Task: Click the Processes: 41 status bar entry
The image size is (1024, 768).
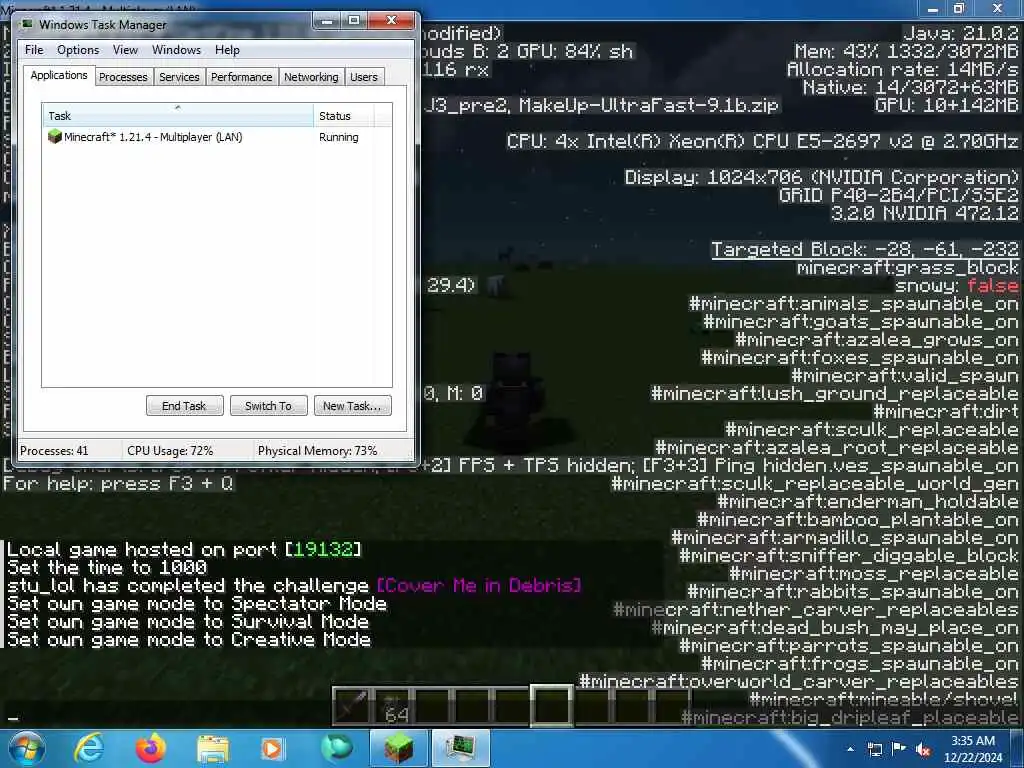Action: 54,451
